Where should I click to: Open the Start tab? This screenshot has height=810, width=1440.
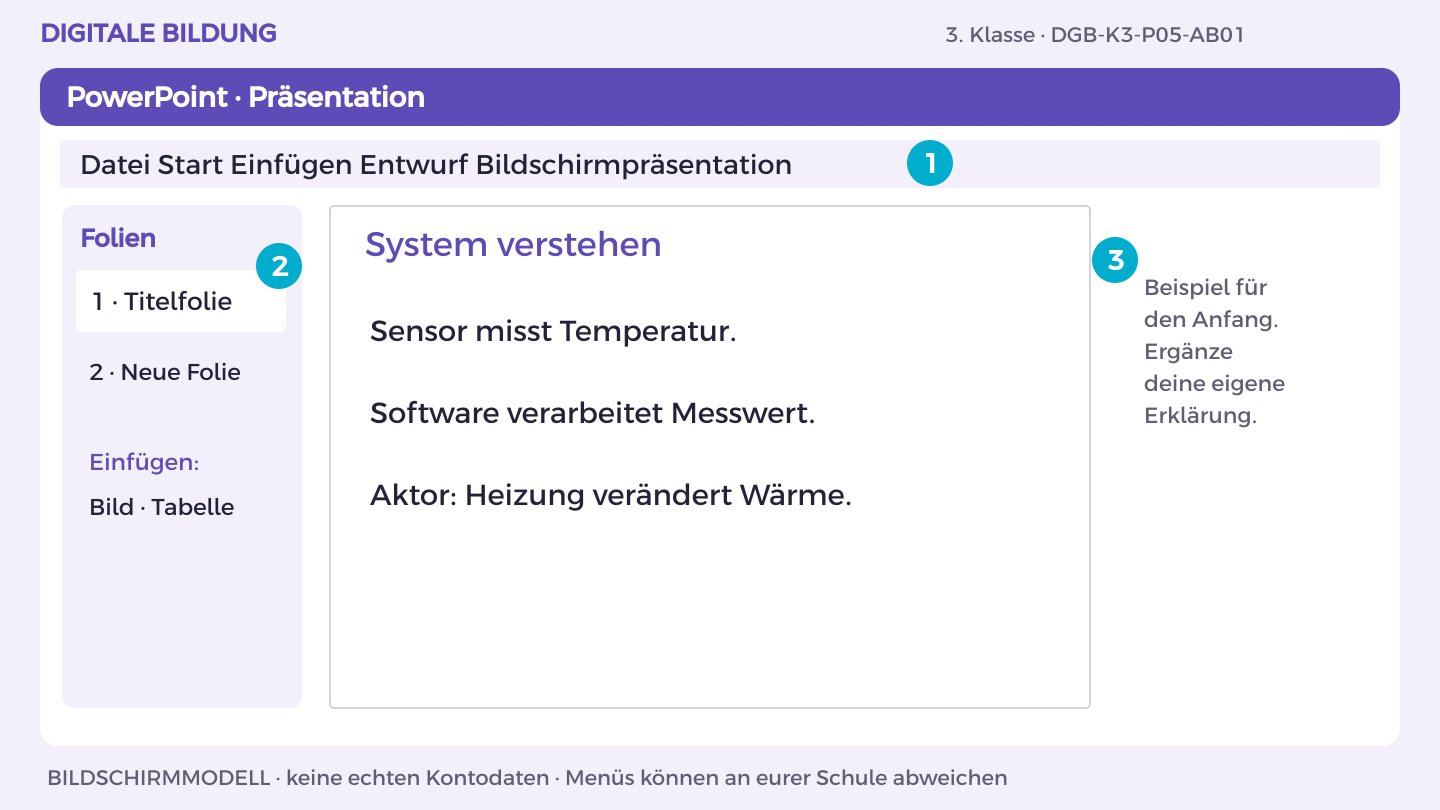191,165
